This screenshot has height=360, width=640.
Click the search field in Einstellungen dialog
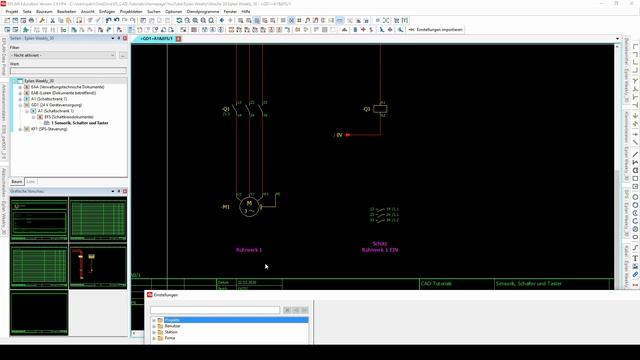click(x=215, y=310)
